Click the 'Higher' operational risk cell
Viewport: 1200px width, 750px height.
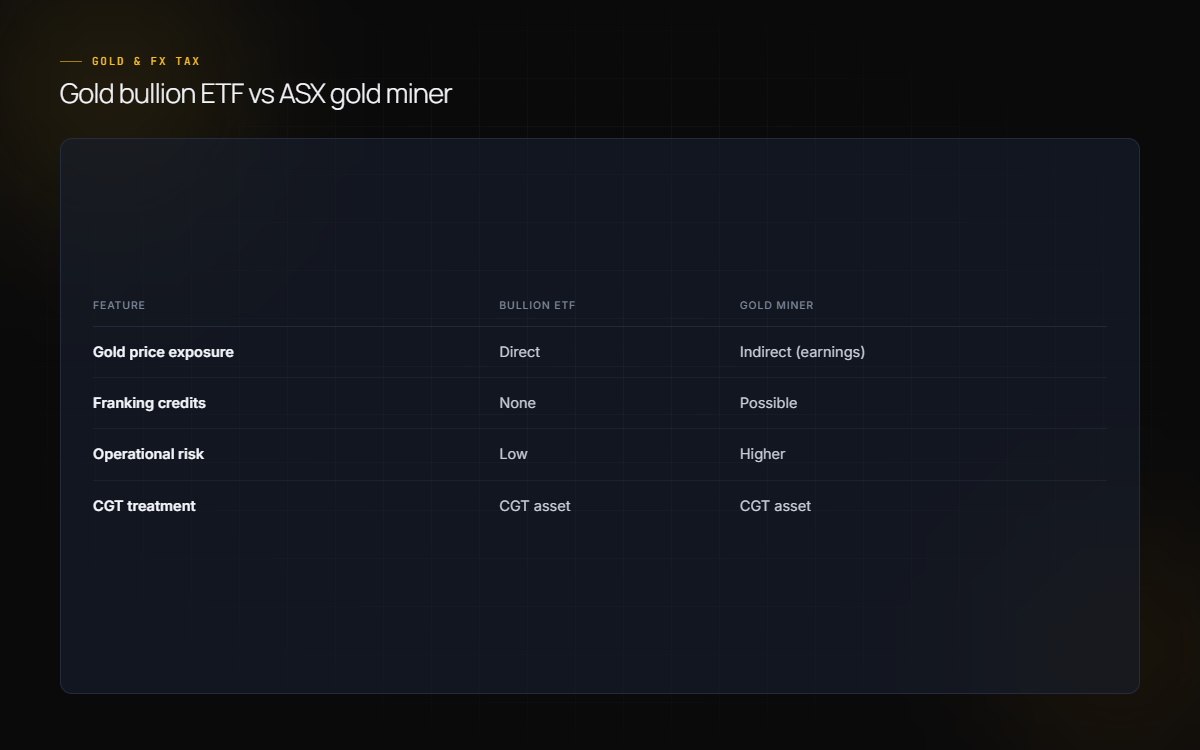(762, 454)
